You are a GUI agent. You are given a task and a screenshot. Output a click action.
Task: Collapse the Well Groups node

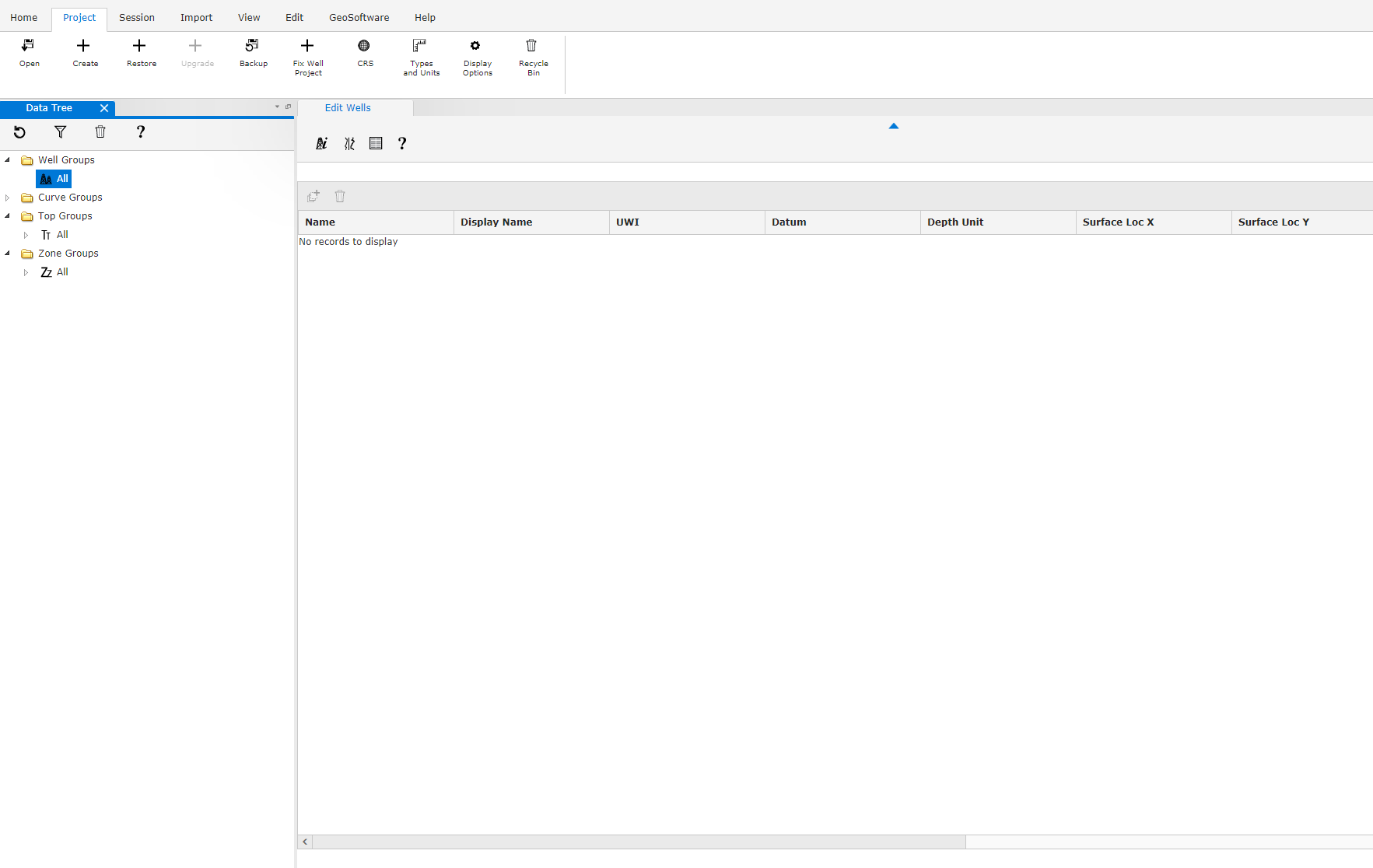(8, 160)
